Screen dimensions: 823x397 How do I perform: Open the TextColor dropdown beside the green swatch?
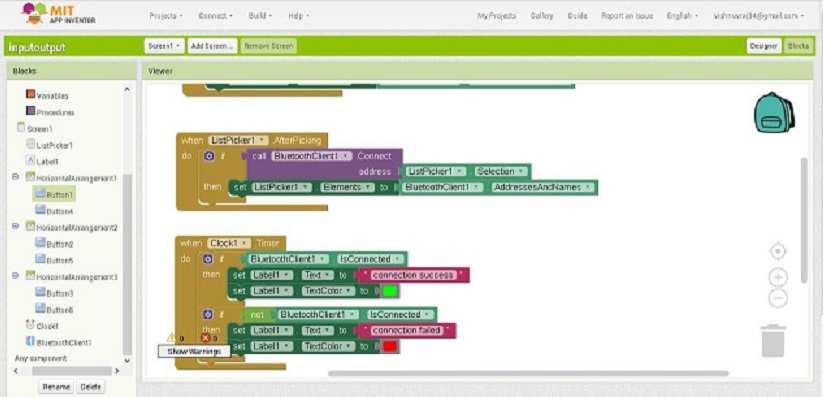pos(329,290)
